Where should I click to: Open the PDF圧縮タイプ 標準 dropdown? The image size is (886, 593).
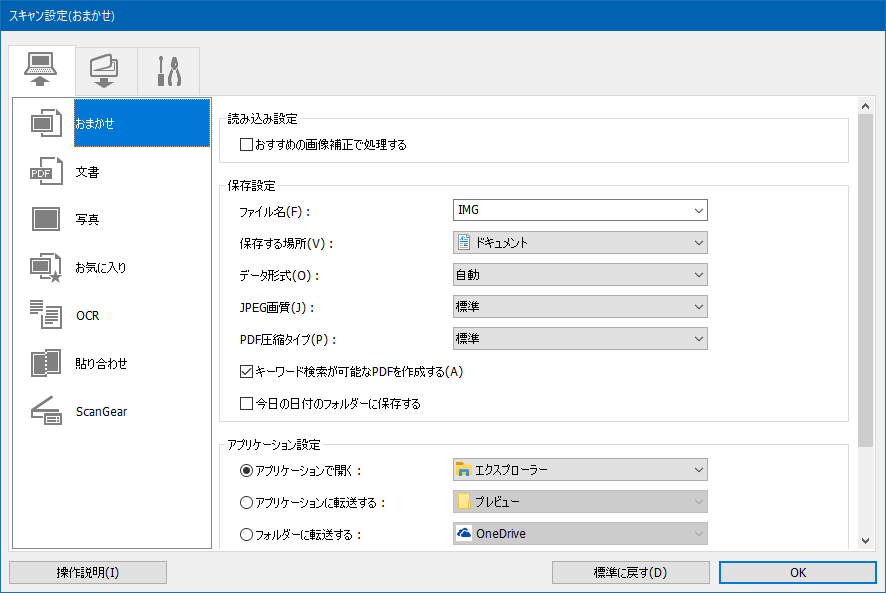580,339
